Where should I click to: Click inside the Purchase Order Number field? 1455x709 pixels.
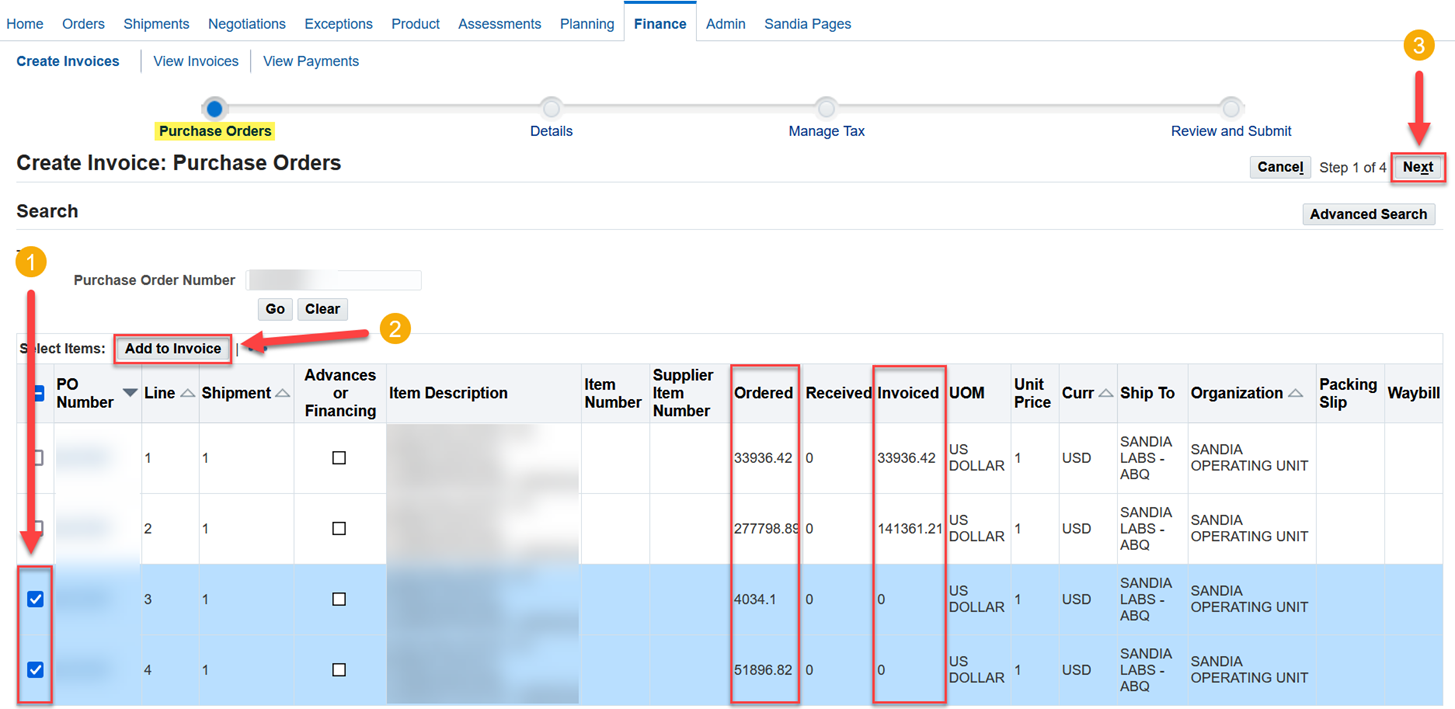[334, 280]
